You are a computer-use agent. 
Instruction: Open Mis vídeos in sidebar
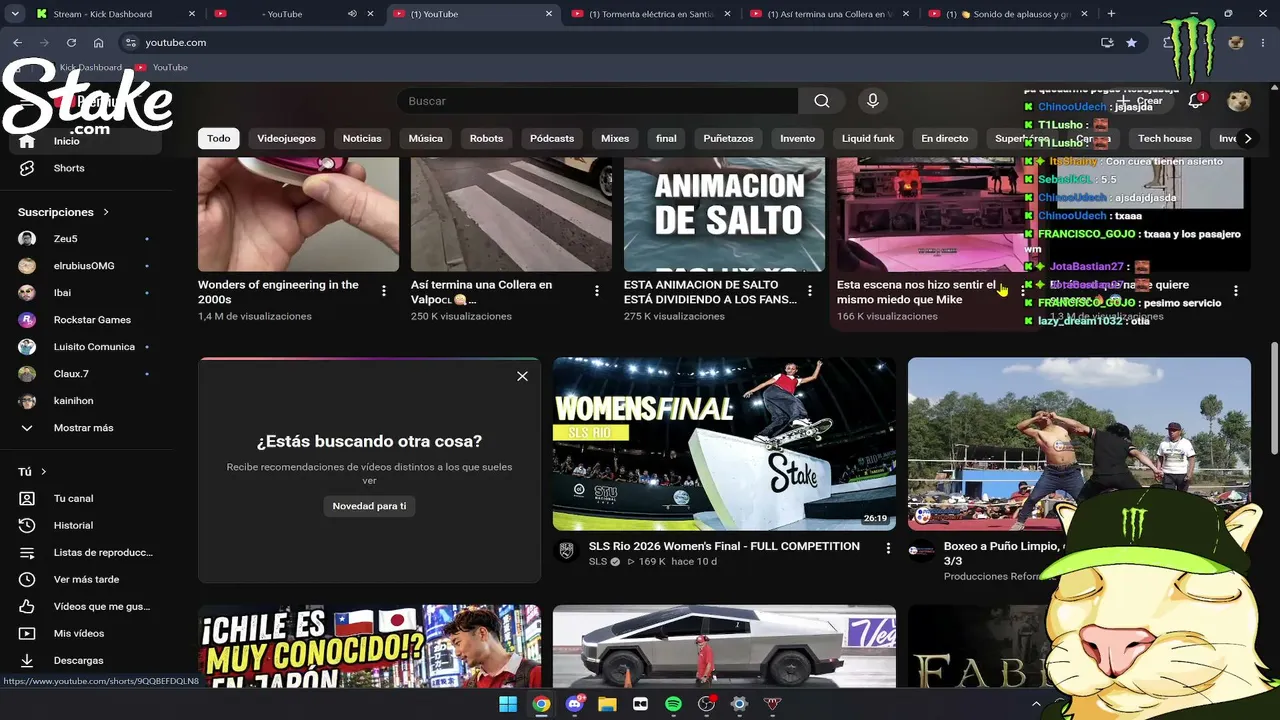pyautogui.click(x=79, y=633)
